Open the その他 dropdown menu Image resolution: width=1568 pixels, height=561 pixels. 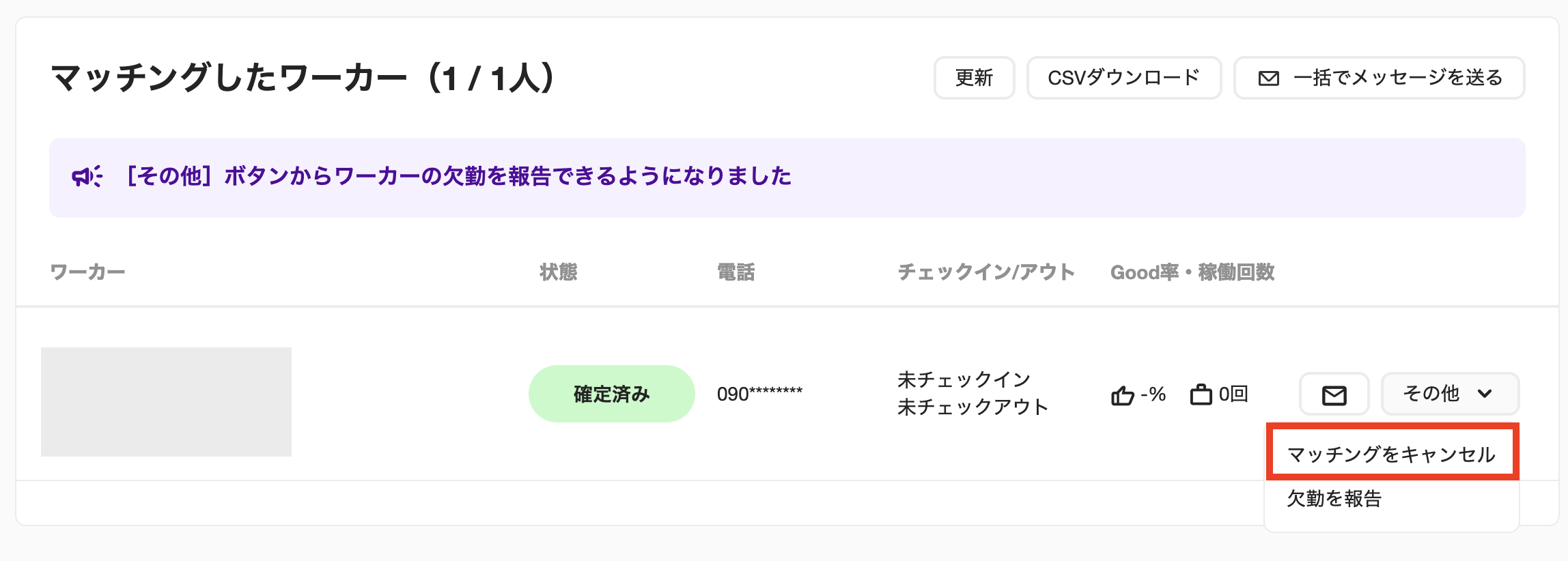point(1450,394)
